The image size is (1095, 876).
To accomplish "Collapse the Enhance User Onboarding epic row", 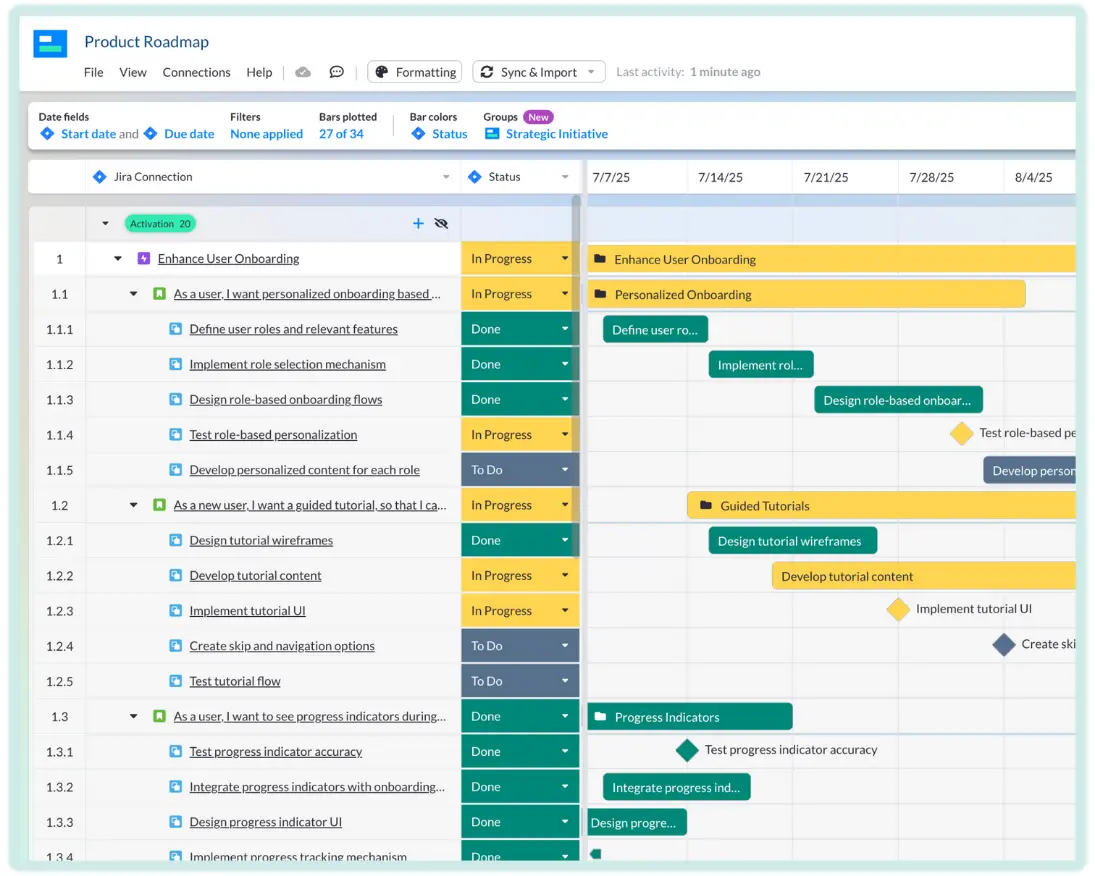I will tap(118, 258).
